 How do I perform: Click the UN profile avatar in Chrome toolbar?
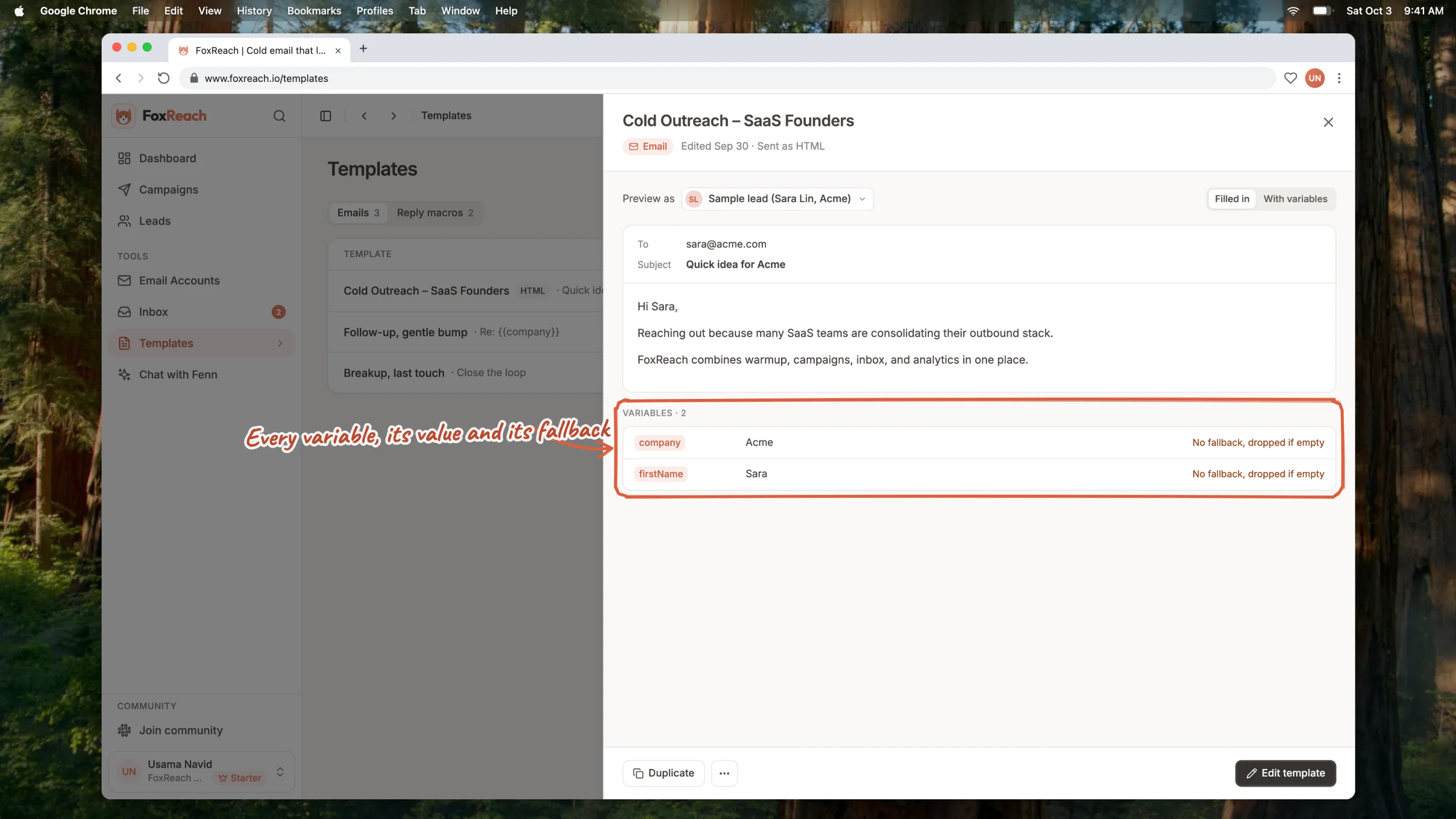(x=1314, y=78)
